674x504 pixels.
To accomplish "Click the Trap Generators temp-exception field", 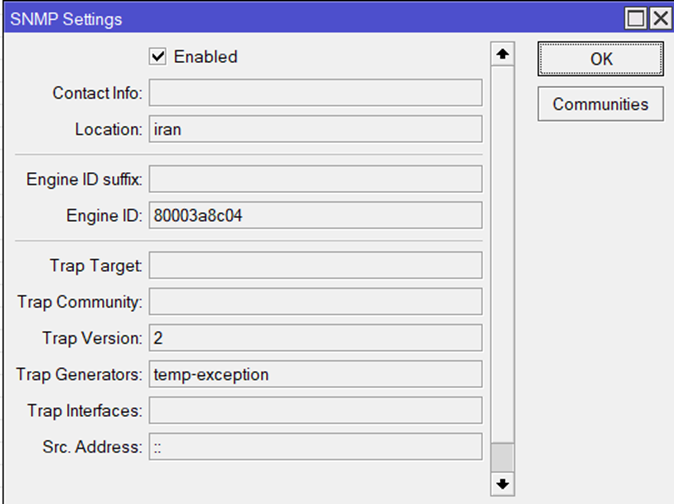I will point(315,374).
